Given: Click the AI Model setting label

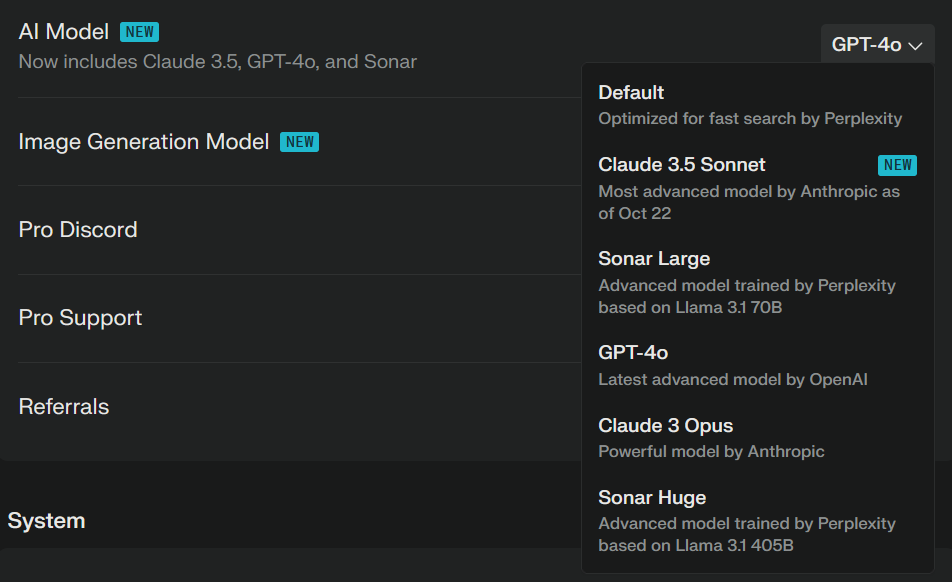Looking at the screenshot, I should click(x=64, y=32).
